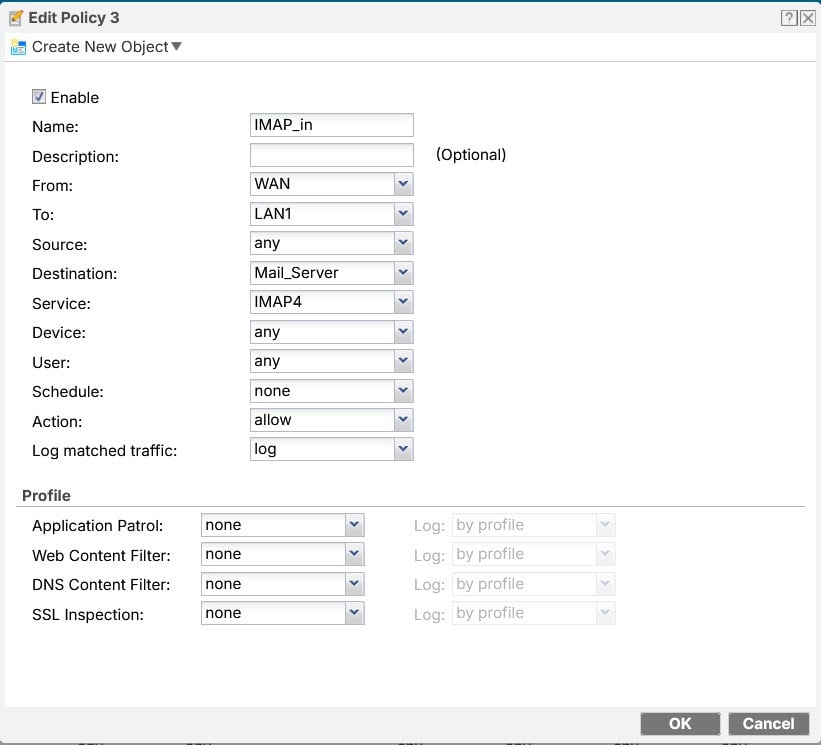Expand the Action dropdown showing allow

pos(331,420)
